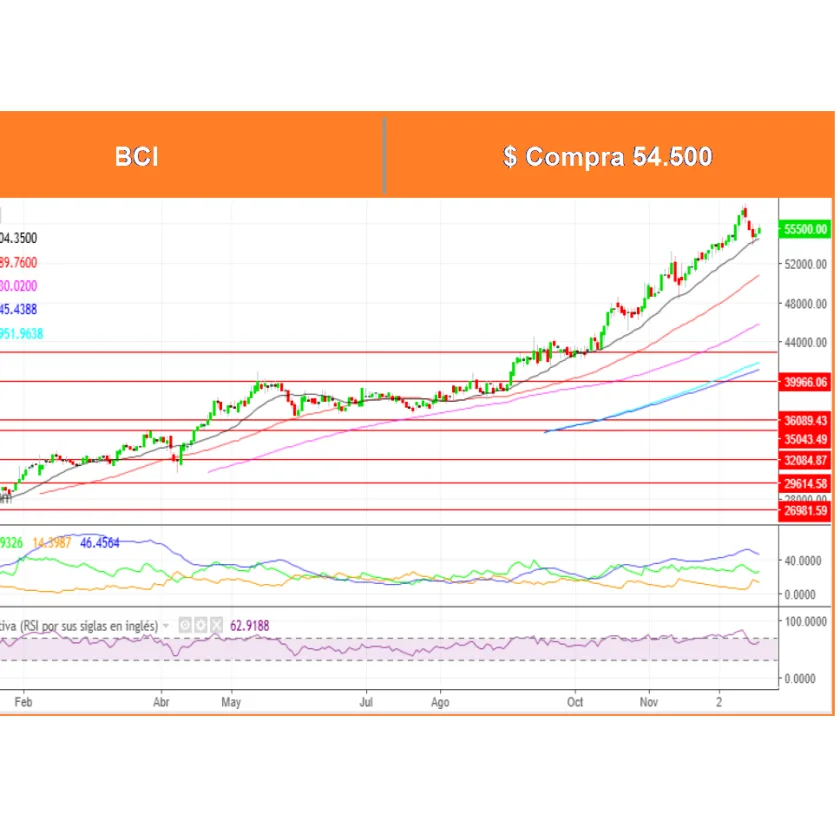Click the May label on time axis
This screenshot has width=840, height=840.
[232, 702]
